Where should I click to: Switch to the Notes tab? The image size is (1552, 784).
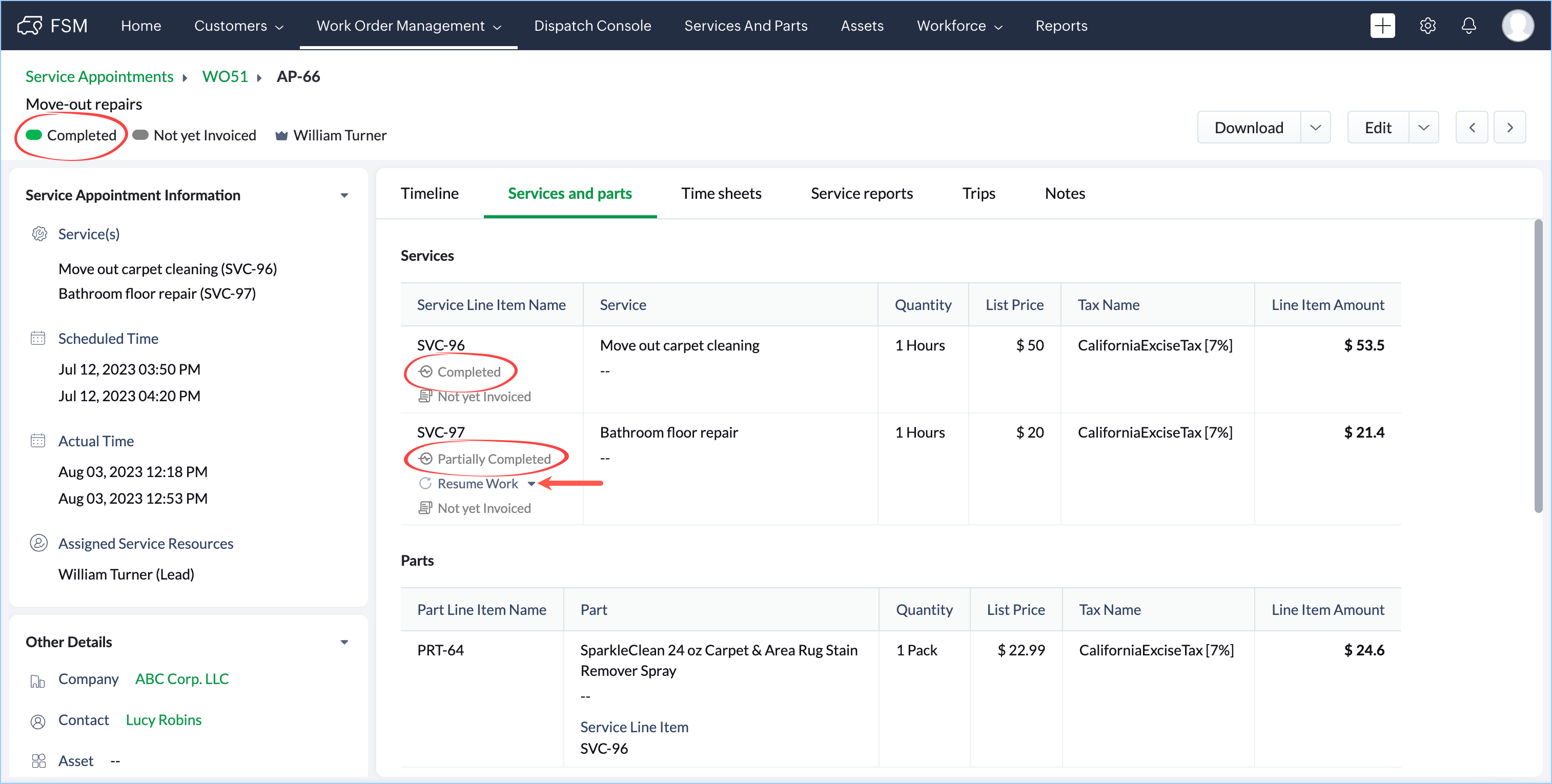pos(1065,193)
